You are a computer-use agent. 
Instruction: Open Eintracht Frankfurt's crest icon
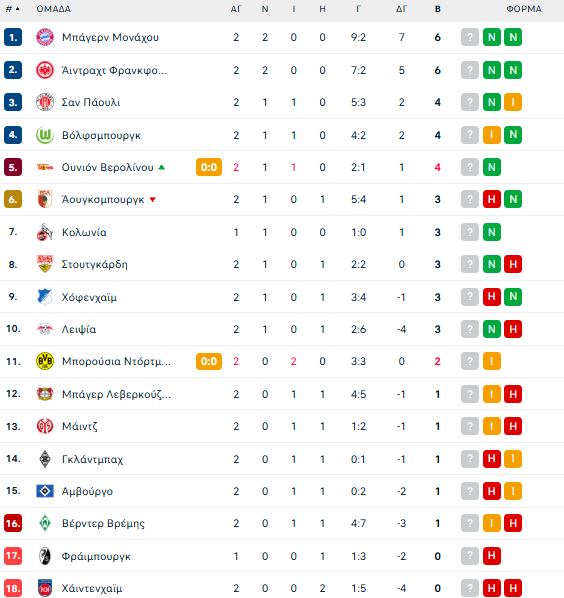click(45, 70)
